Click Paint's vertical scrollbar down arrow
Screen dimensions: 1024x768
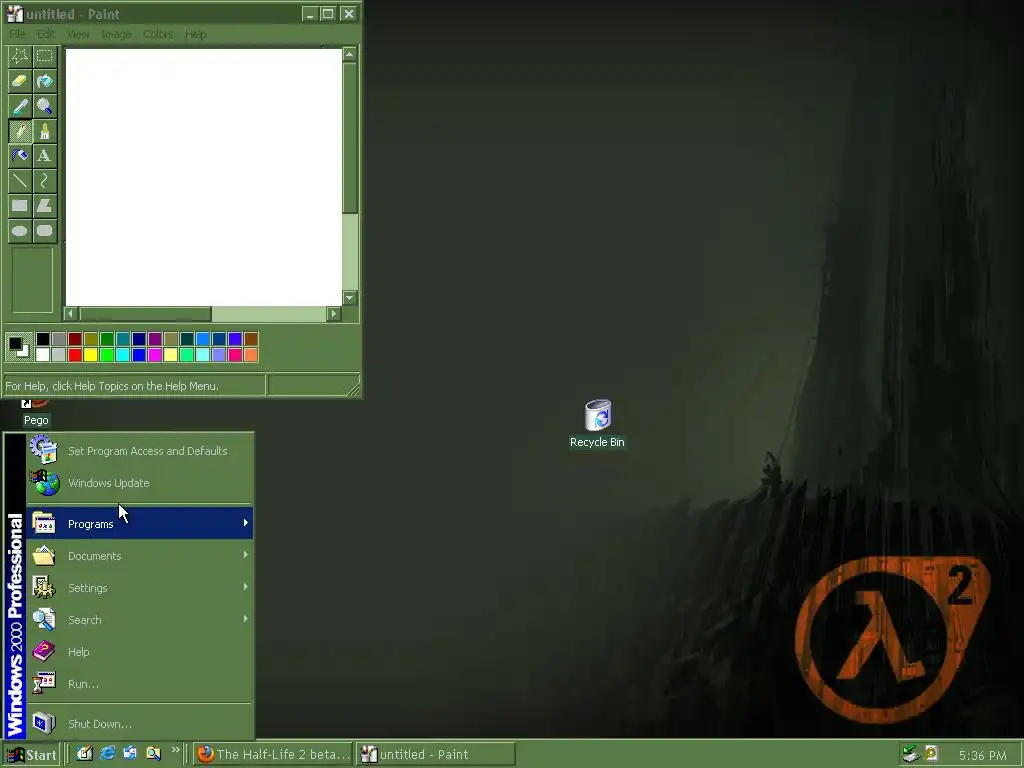coord(350,298)
